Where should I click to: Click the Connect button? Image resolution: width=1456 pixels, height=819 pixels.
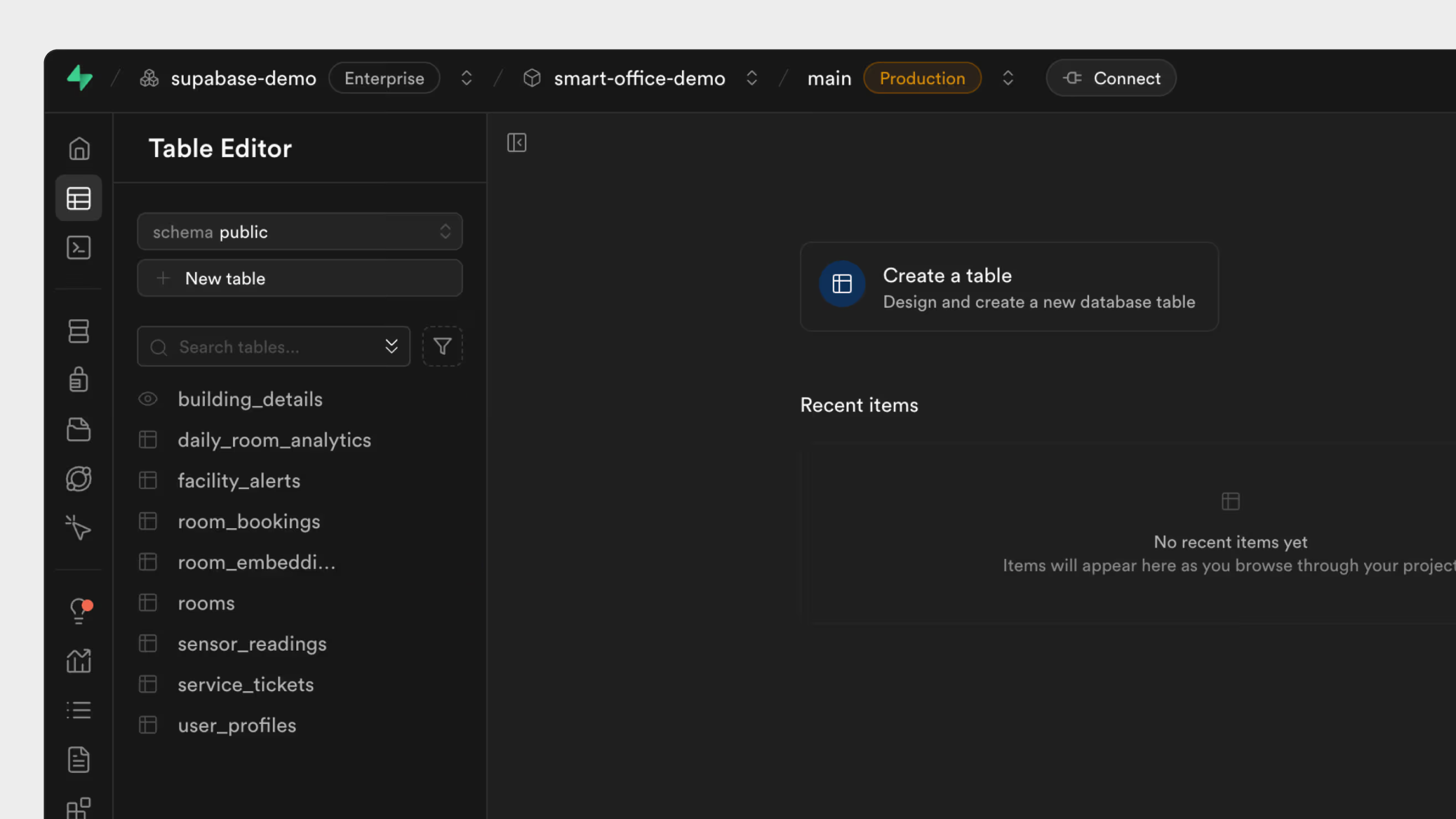1111,77
